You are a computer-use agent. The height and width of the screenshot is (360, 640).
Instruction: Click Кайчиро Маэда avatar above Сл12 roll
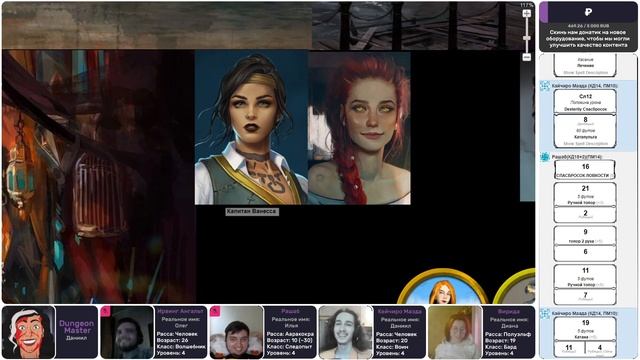pos(545,86)
